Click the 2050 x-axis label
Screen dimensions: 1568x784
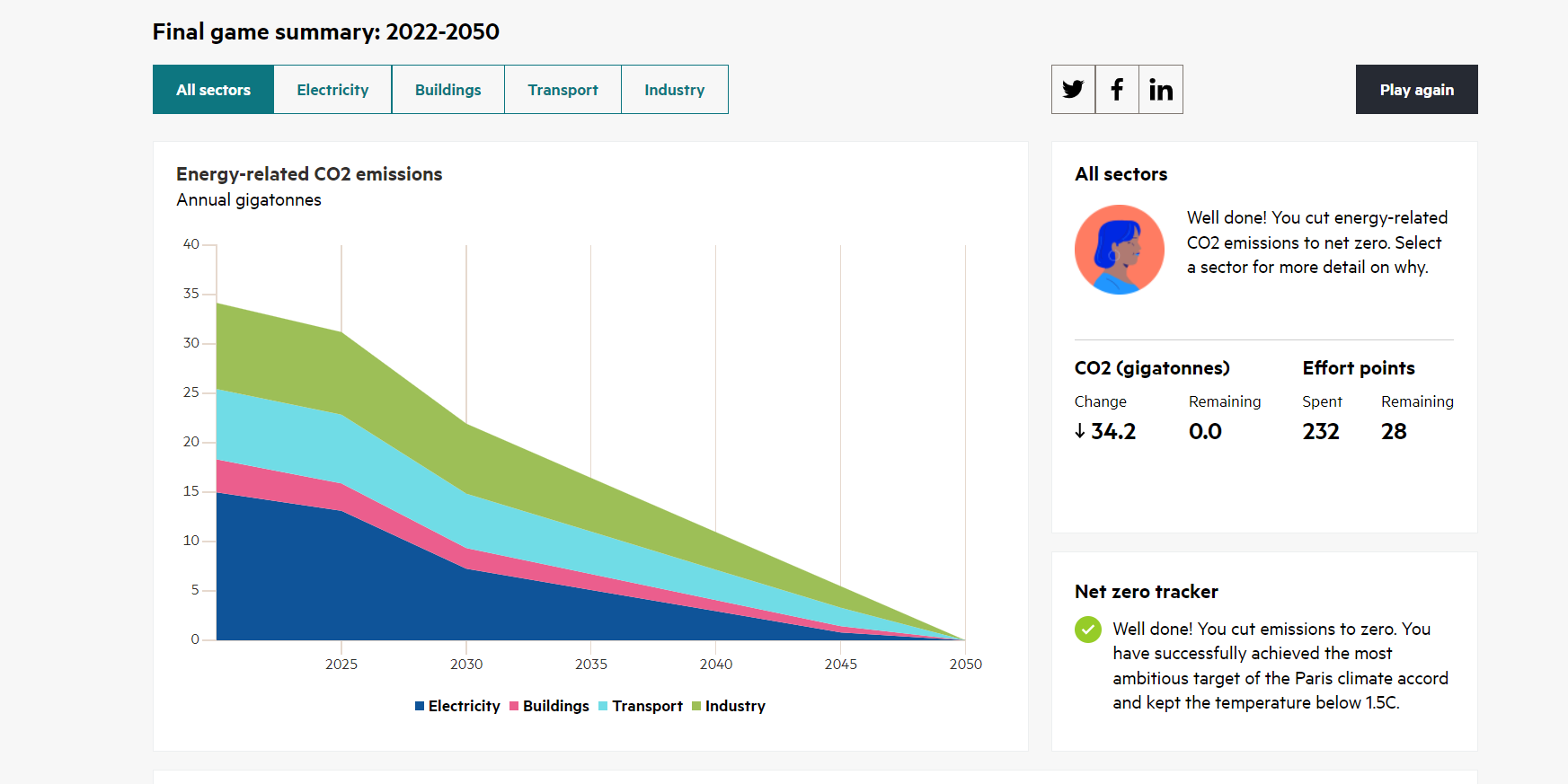point(966,664)
